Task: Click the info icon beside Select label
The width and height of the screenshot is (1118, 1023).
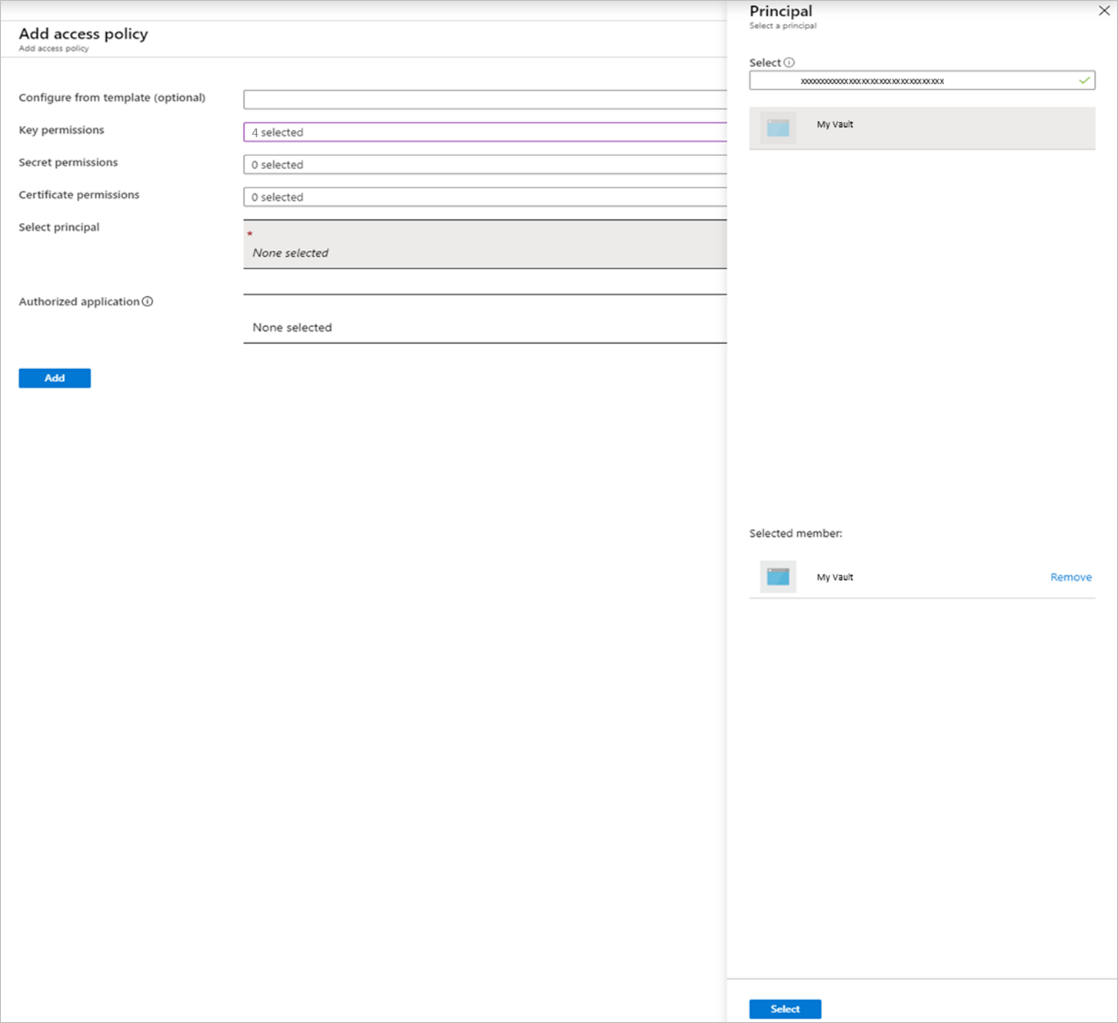Action: point(789,63)
